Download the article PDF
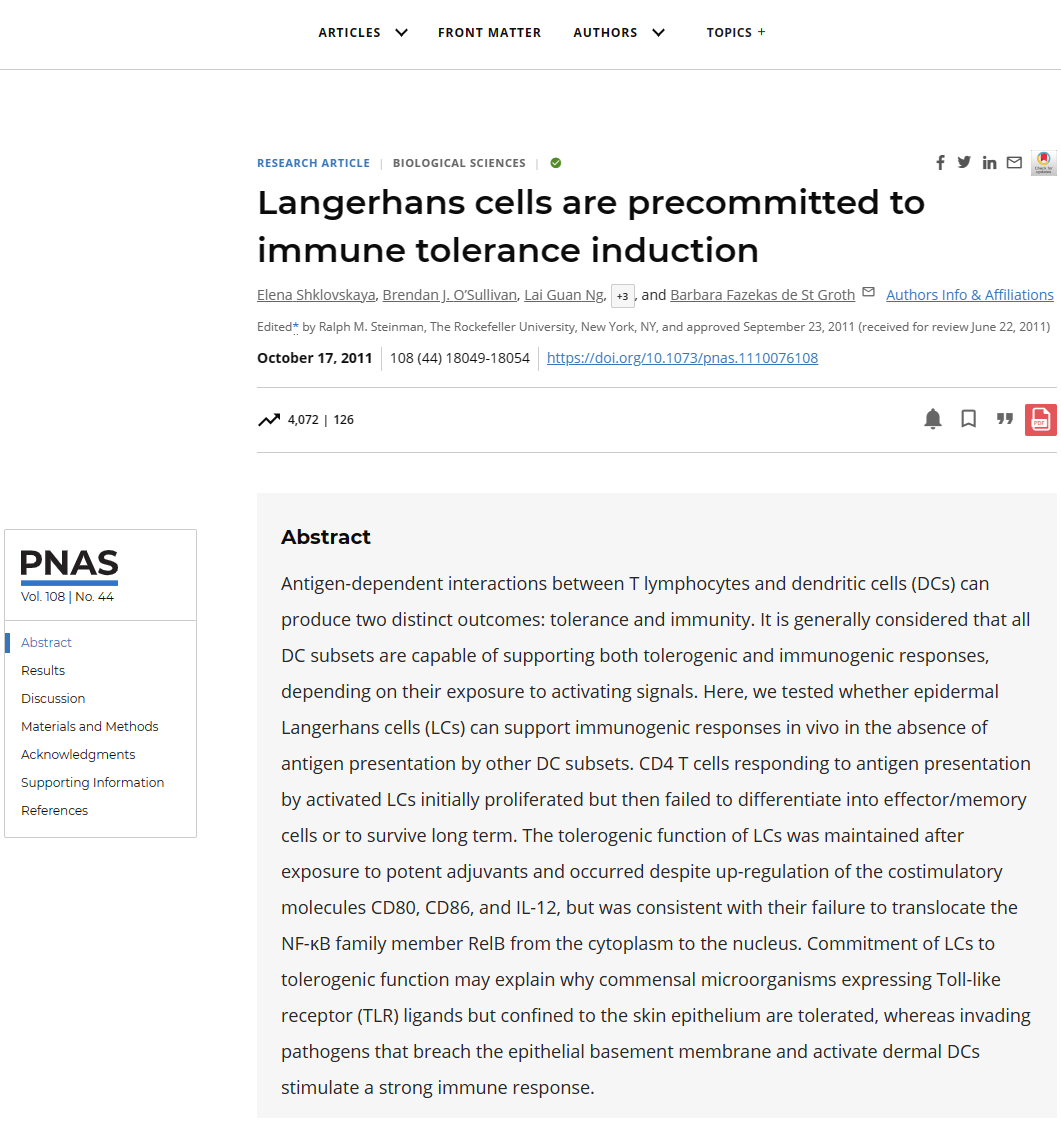 click(x=1040, y=420)
